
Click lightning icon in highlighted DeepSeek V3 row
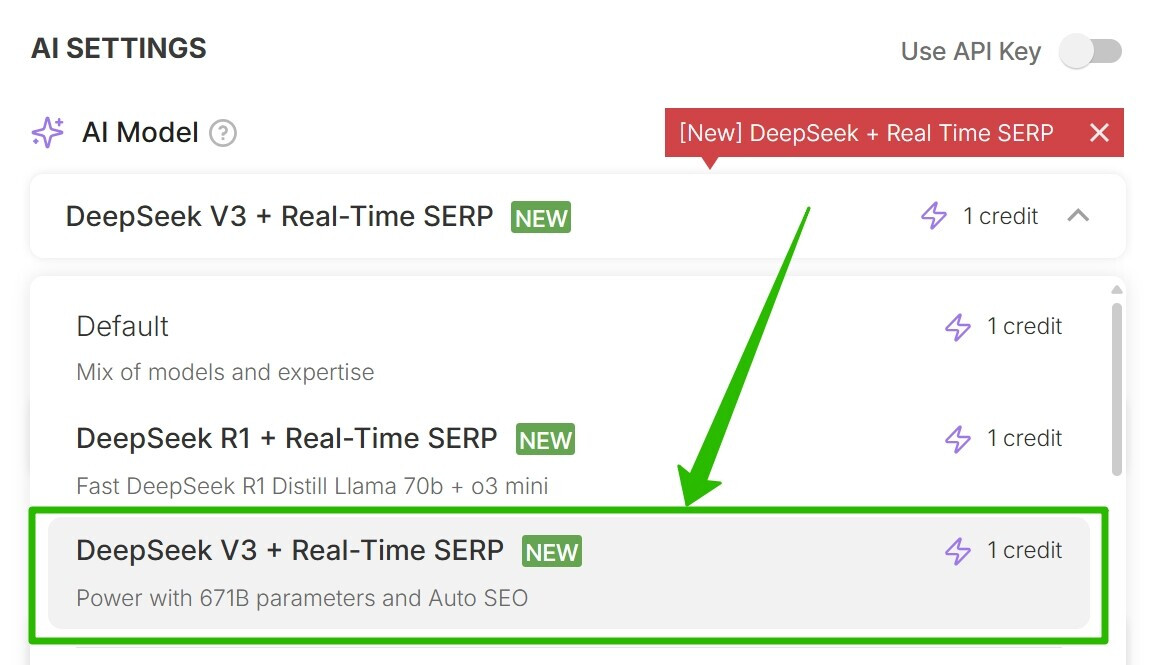coord(958,551)
